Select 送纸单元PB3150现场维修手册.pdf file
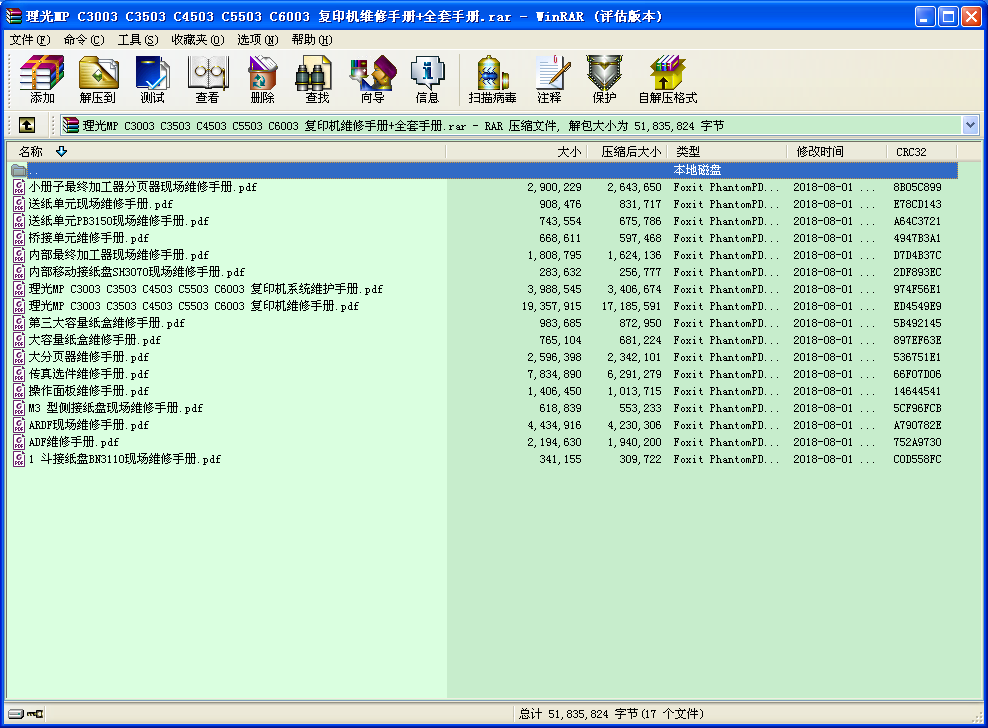 tap(118, 221)
